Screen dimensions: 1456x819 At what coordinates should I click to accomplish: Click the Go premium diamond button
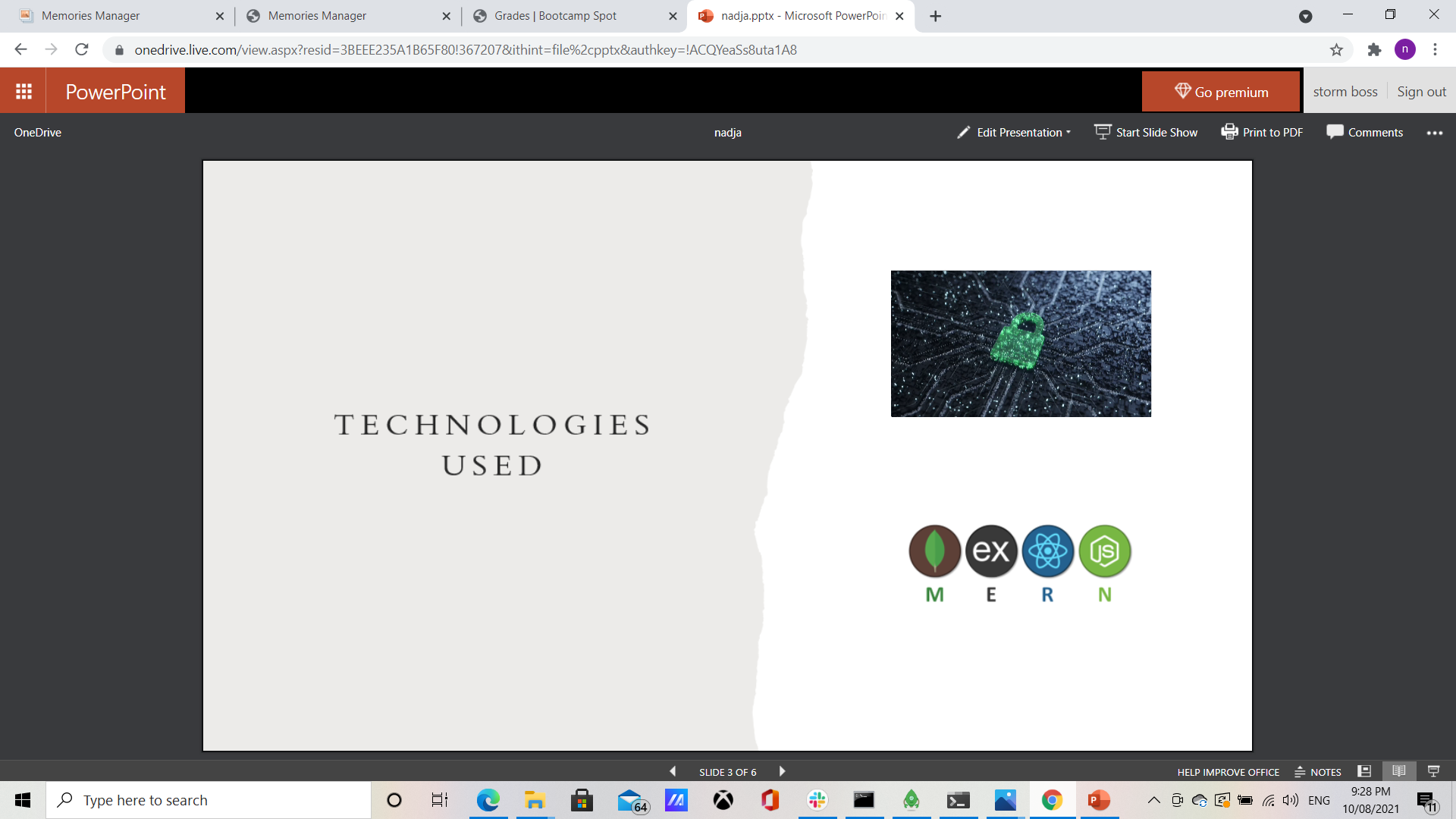tap(1220, 92)
